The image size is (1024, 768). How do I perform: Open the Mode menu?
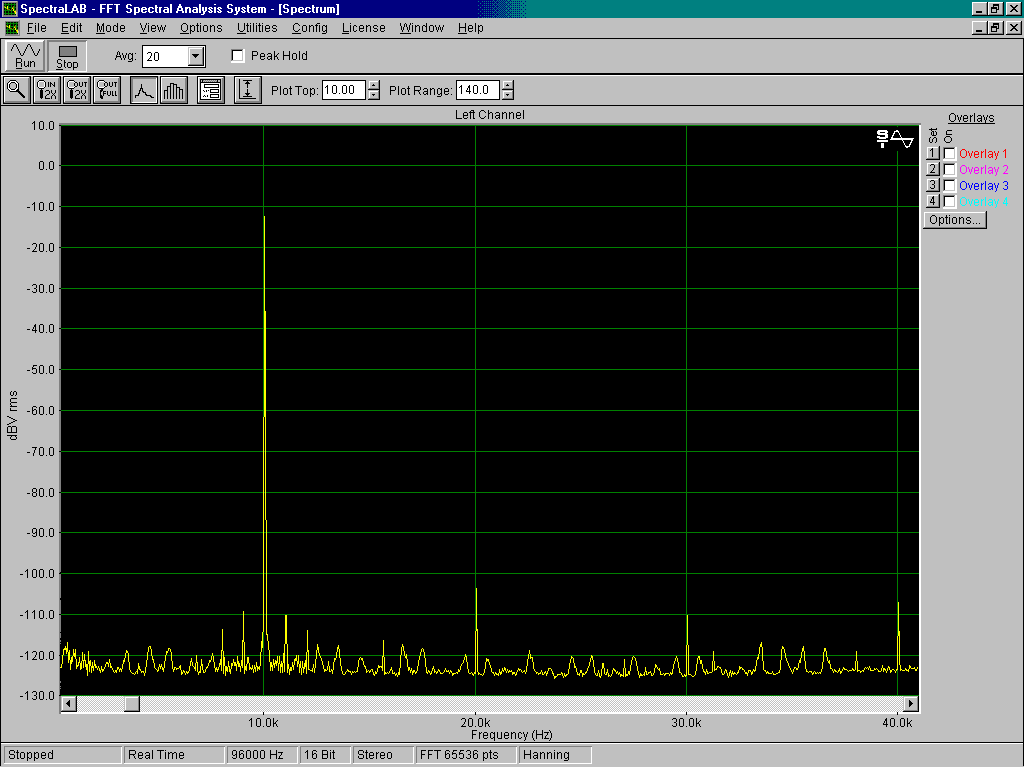(110, 28)
